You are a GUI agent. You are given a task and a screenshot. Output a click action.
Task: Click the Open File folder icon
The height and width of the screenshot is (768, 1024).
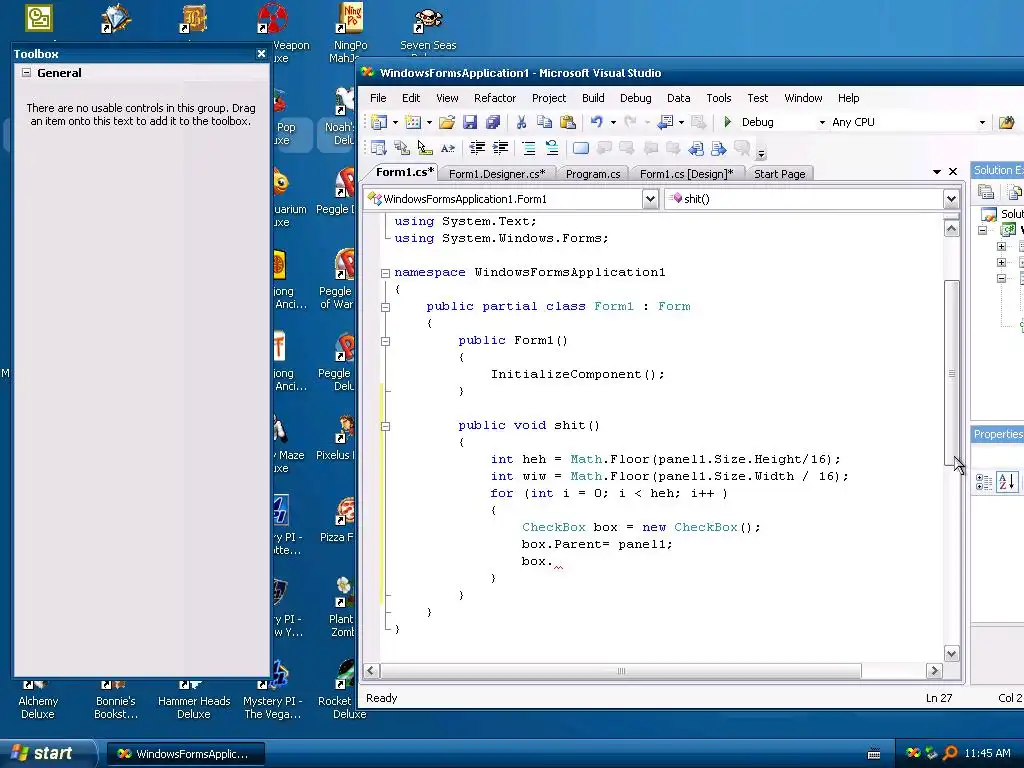click(447, 122)
